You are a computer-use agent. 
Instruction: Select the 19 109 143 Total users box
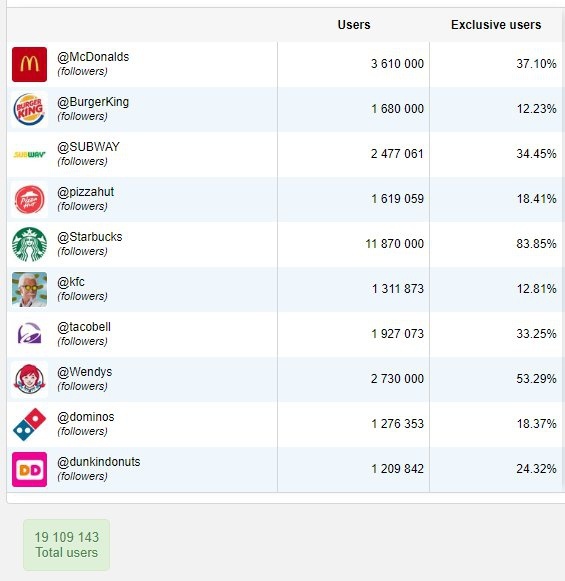click(67, 545)
